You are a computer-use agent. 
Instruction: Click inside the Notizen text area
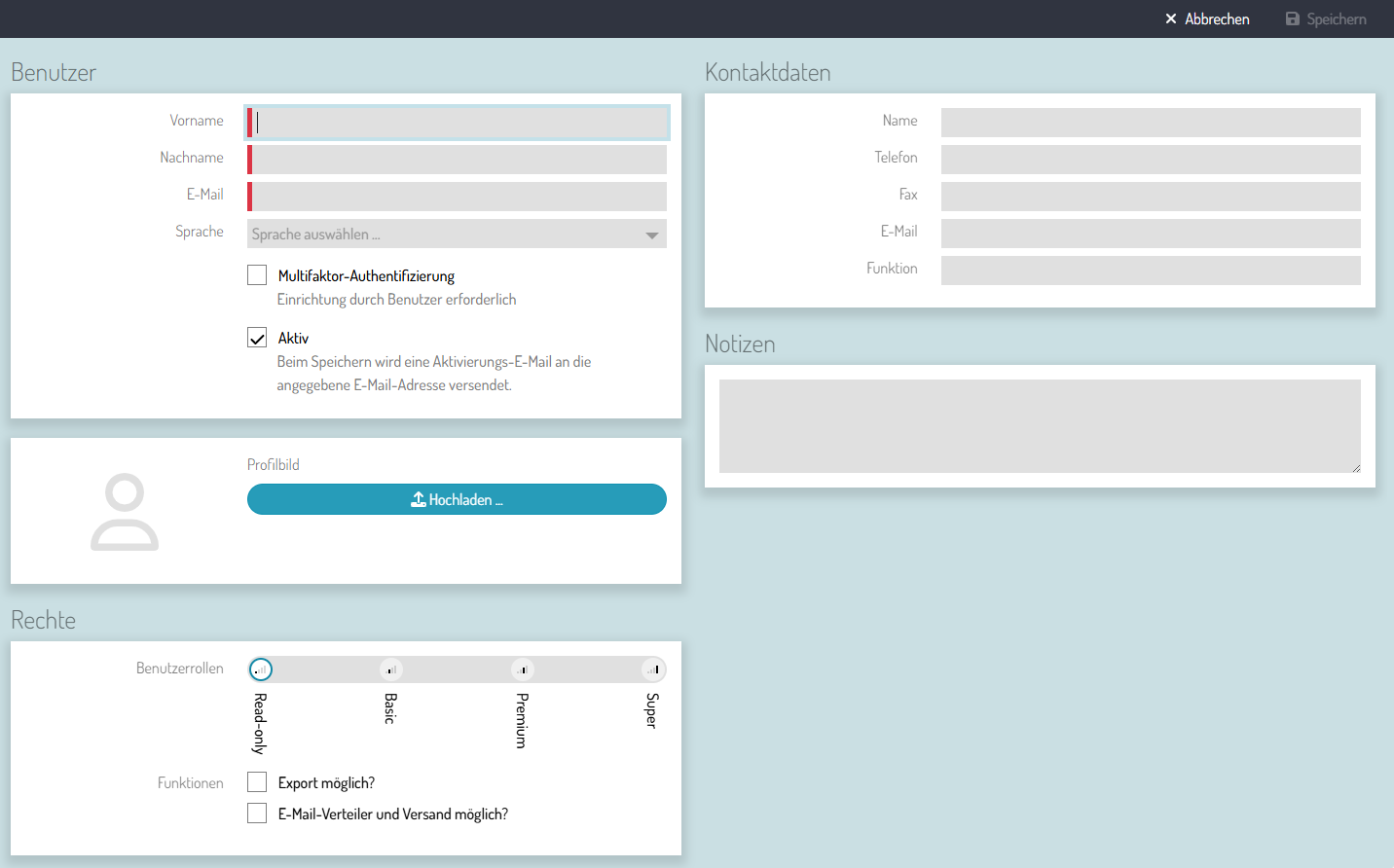(x=1039, y=426)
